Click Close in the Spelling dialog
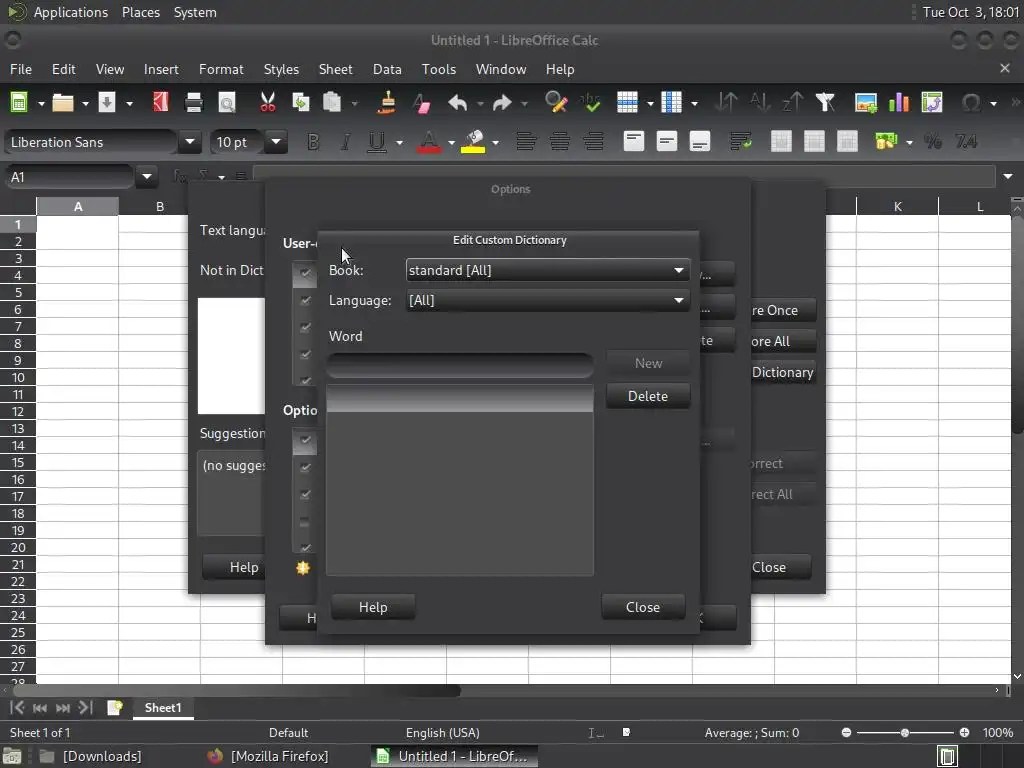Viewport: 1024px width, 768px height. coord(780,568)
